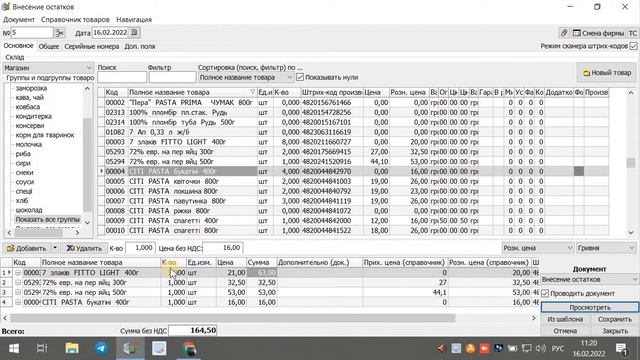
Task: Switch to the Общее tab
Action: [49, 47]
